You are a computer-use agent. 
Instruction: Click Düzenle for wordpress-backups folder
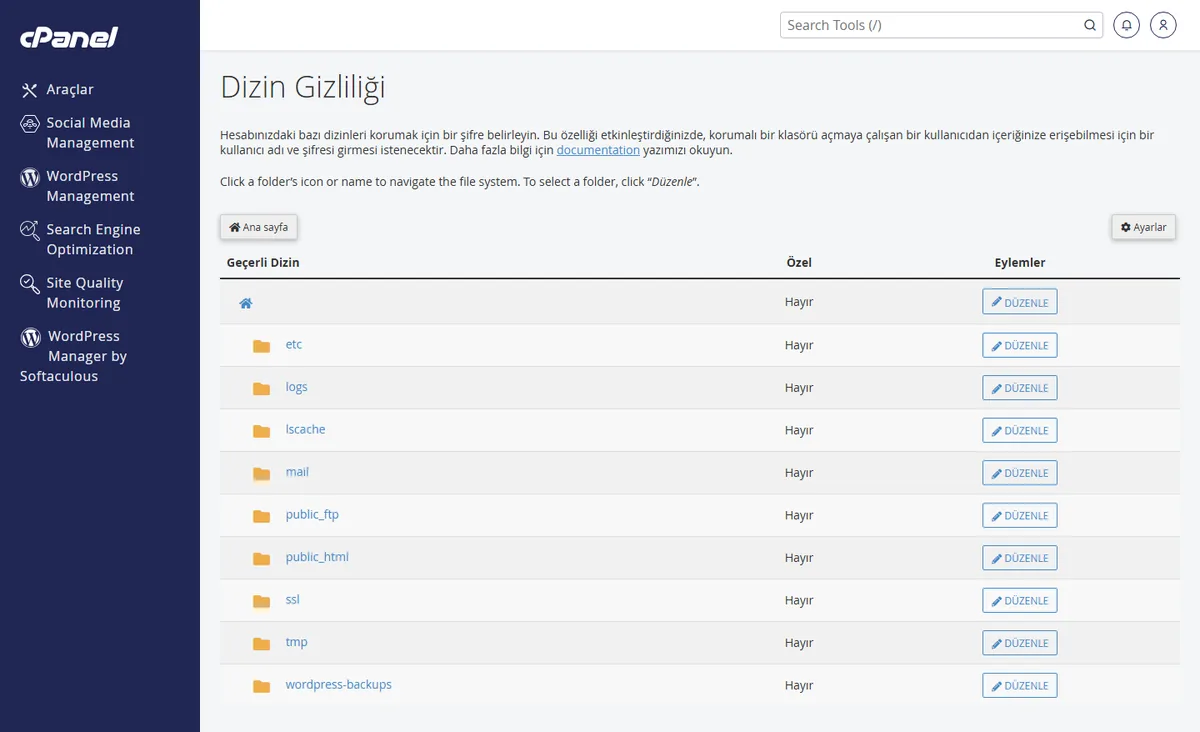tap(1020, 685)
